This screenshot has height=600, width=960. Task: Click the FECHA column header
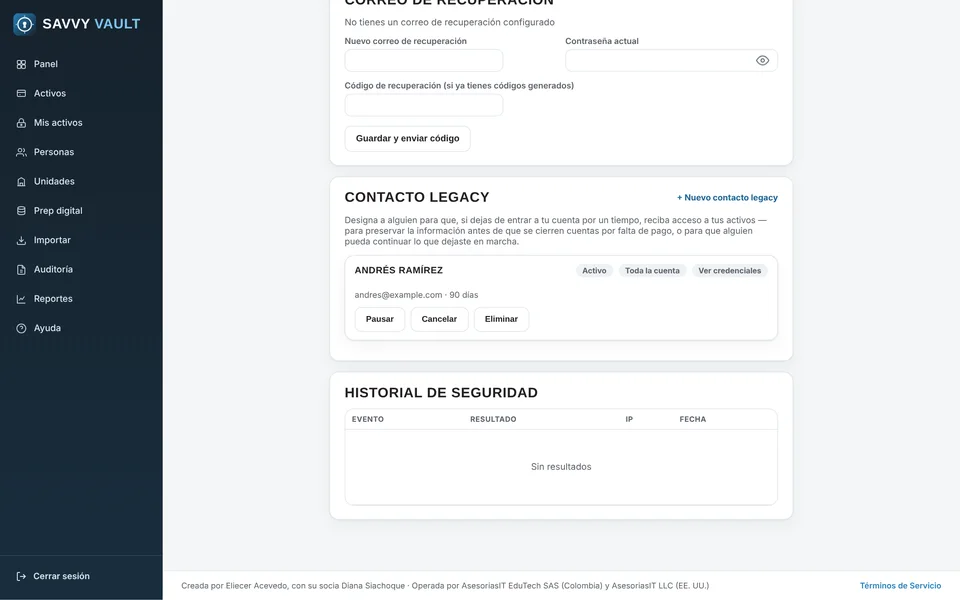(692, 419)
